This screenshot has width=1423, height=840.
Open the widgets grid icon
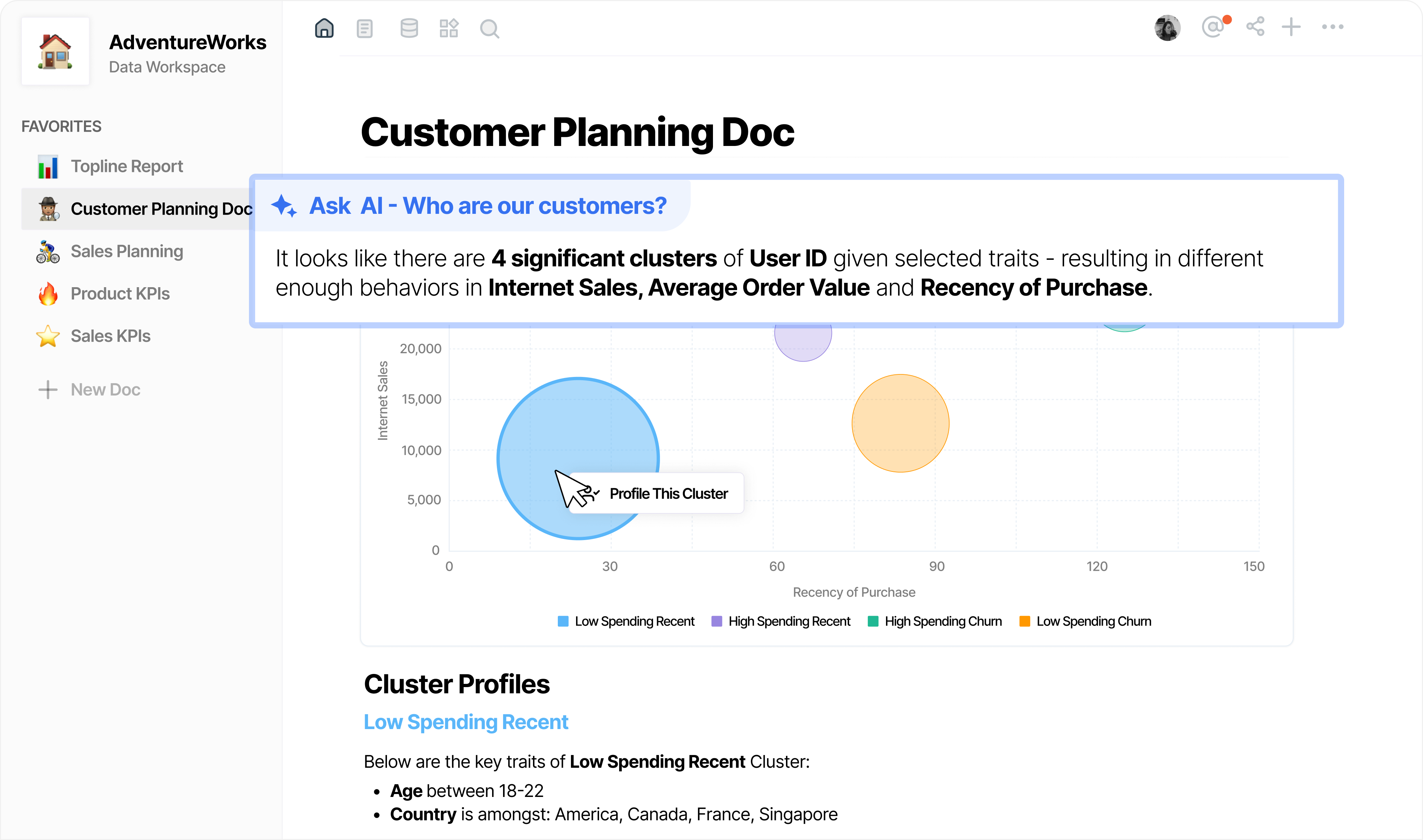pos(449,28)
